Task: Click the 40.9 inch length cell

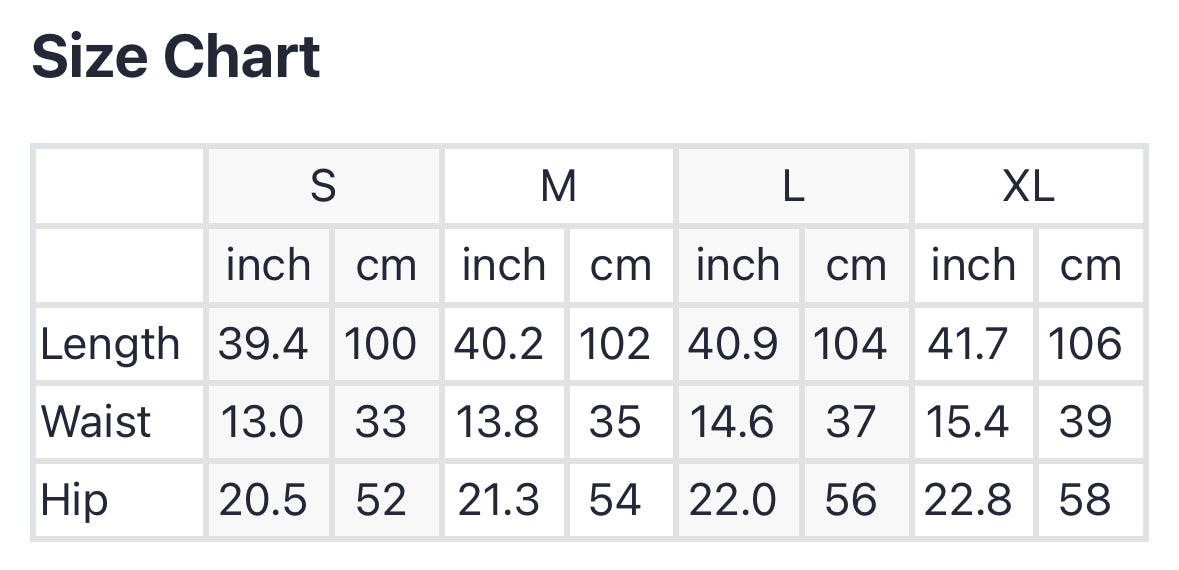Action: pos(734,344)
